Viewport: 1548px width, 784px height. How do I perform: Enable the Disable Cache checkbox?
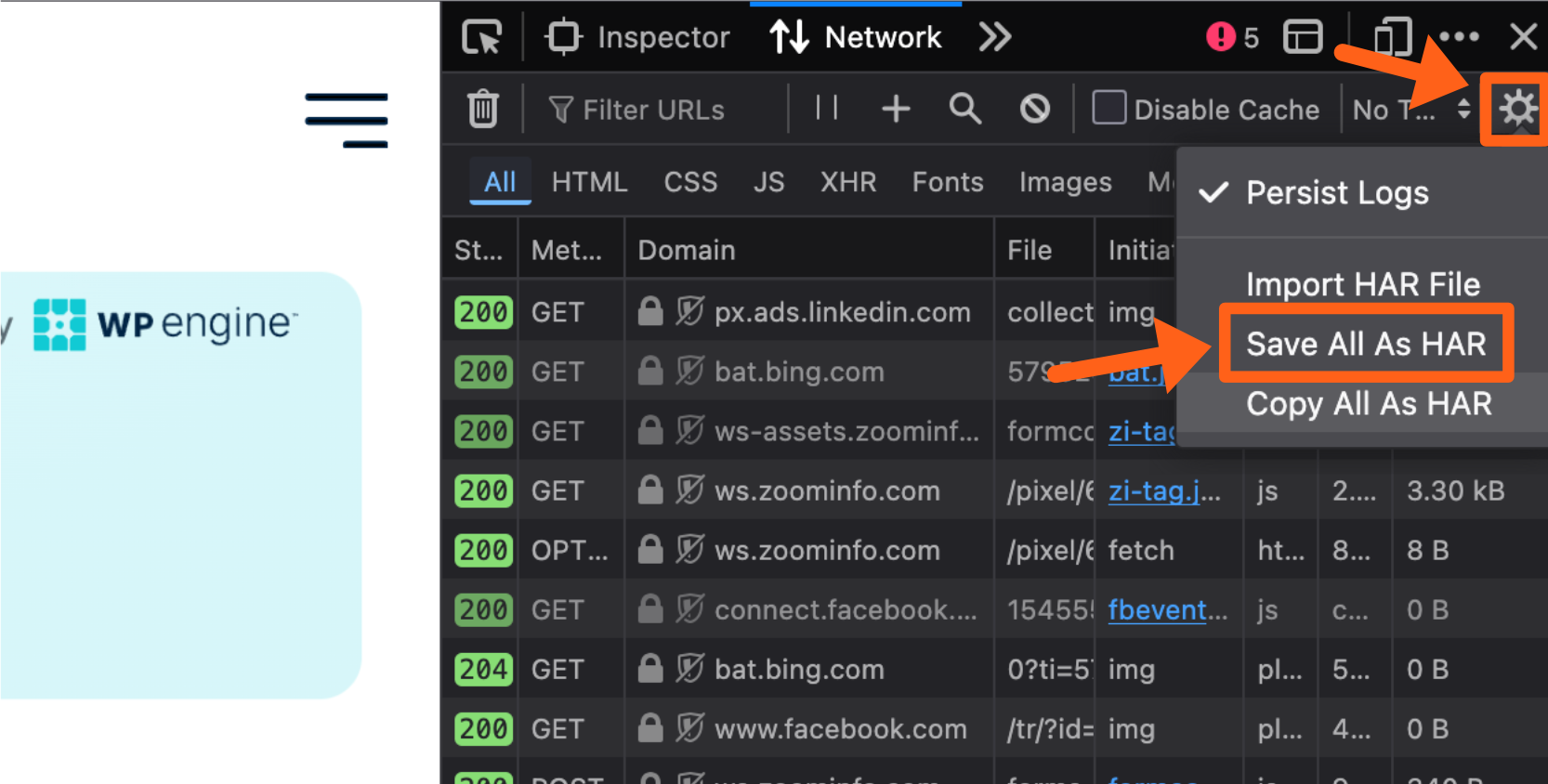pos(1109,109)
